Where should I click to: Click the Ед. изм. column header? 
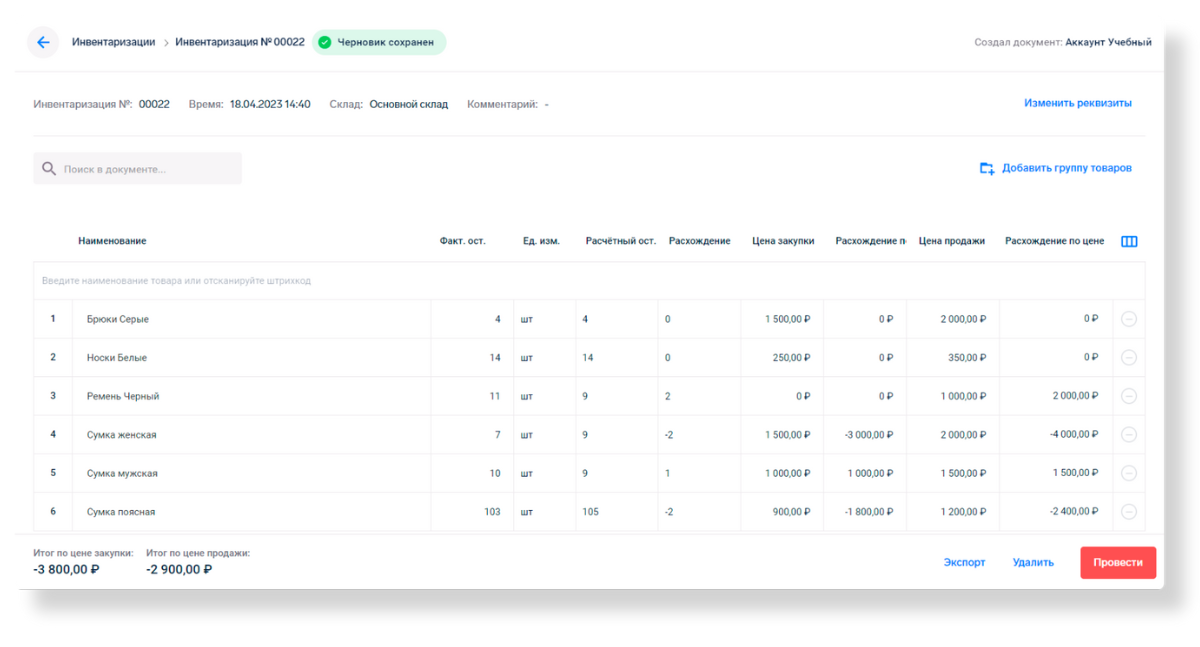[541, 241]
